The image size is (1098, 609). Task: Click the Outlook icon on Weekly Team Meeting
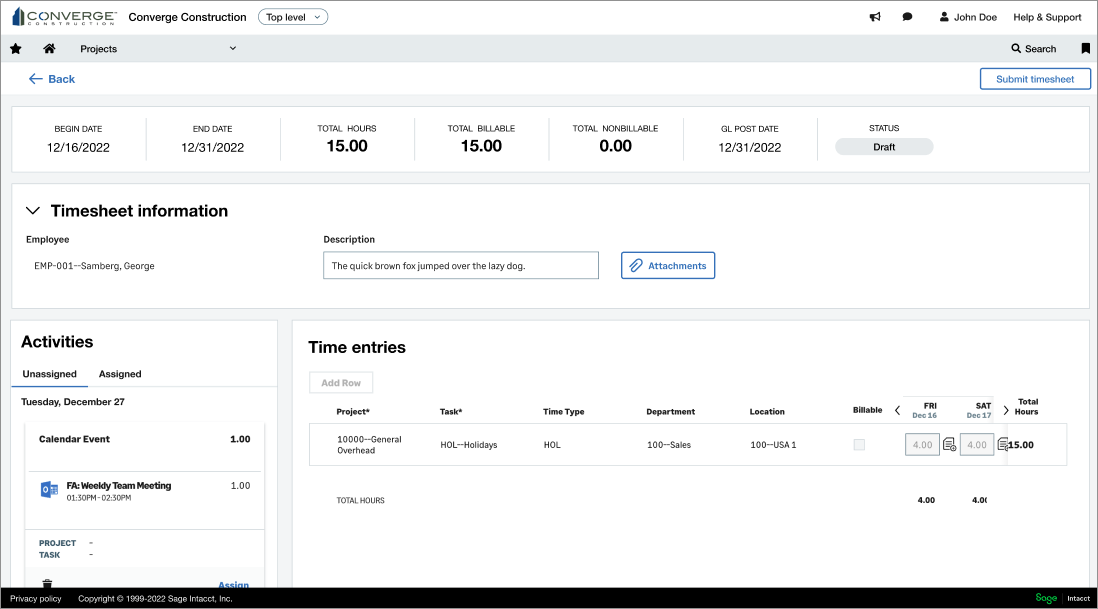49,490
